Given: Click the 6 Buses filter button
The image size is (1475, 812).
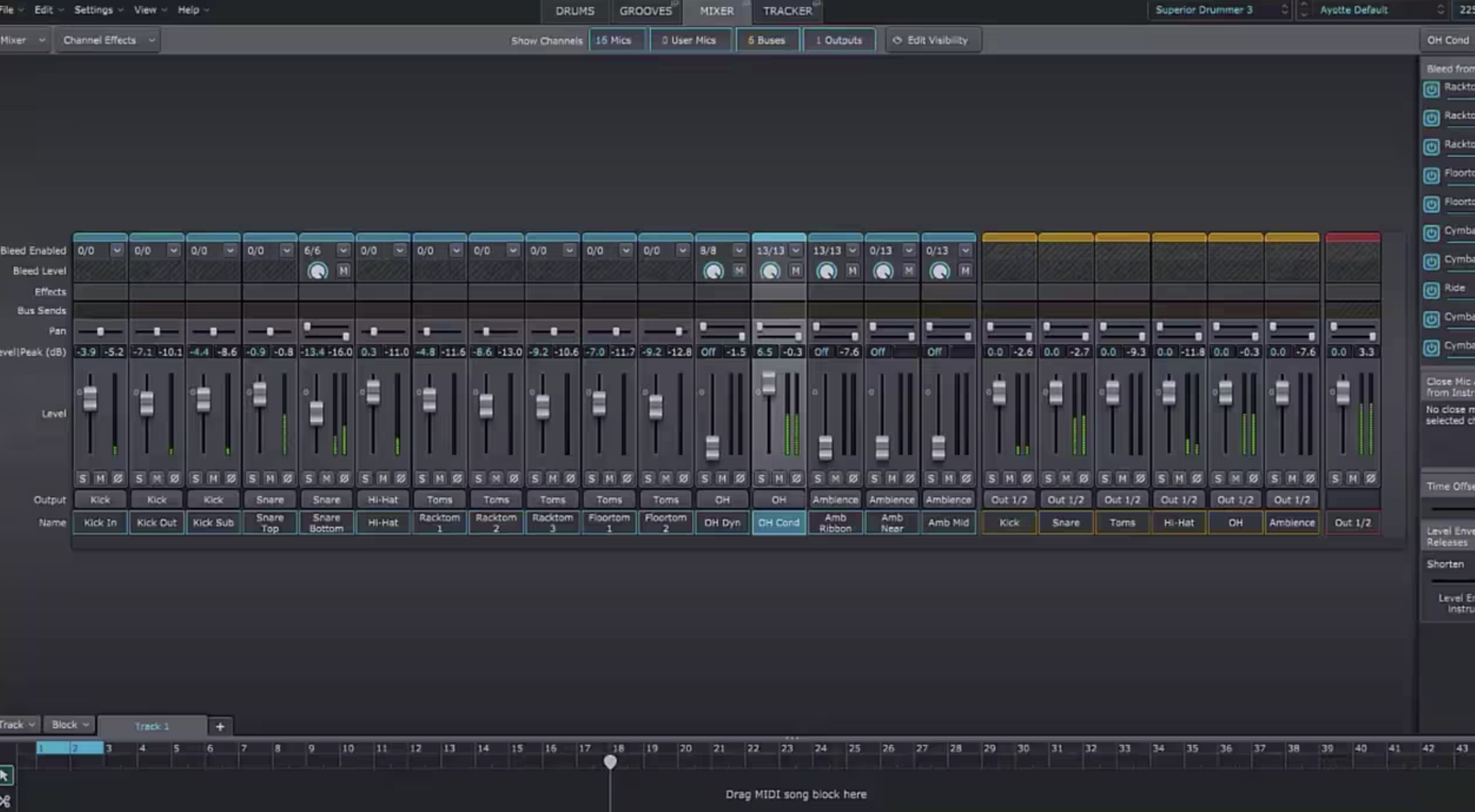Looking at the screenshot, I should point(767,39).
